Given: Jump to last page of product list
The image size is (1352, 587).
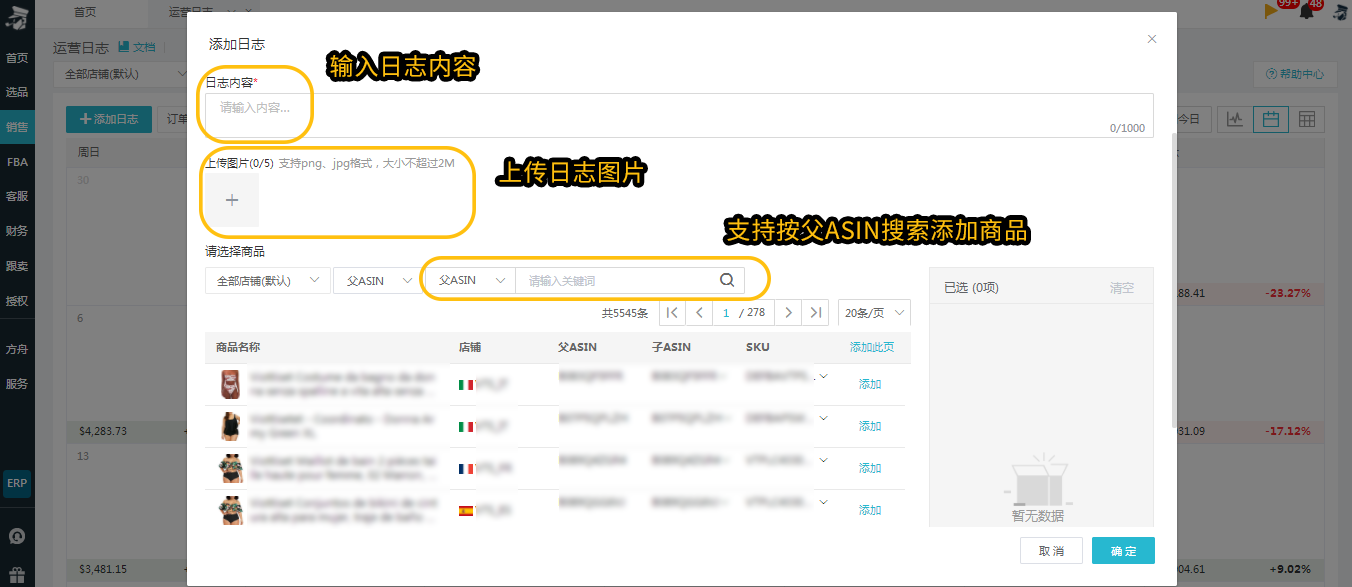Looking at the screenshot, I should tap(817, 313).
